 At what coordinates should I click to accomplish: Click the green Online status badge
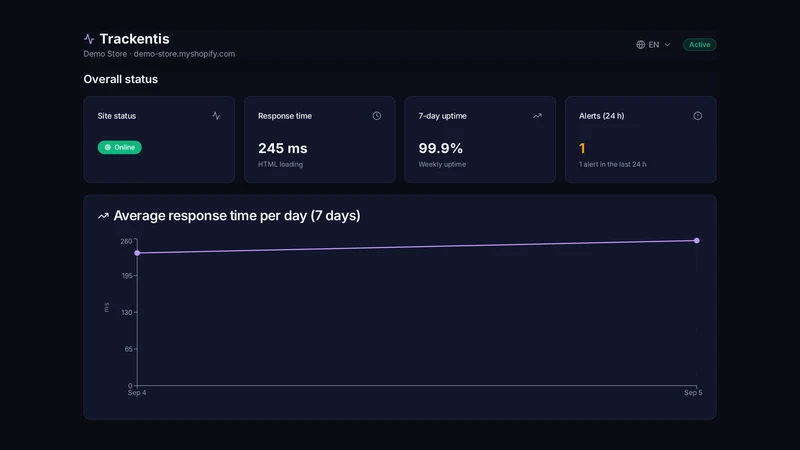[119, 147]
